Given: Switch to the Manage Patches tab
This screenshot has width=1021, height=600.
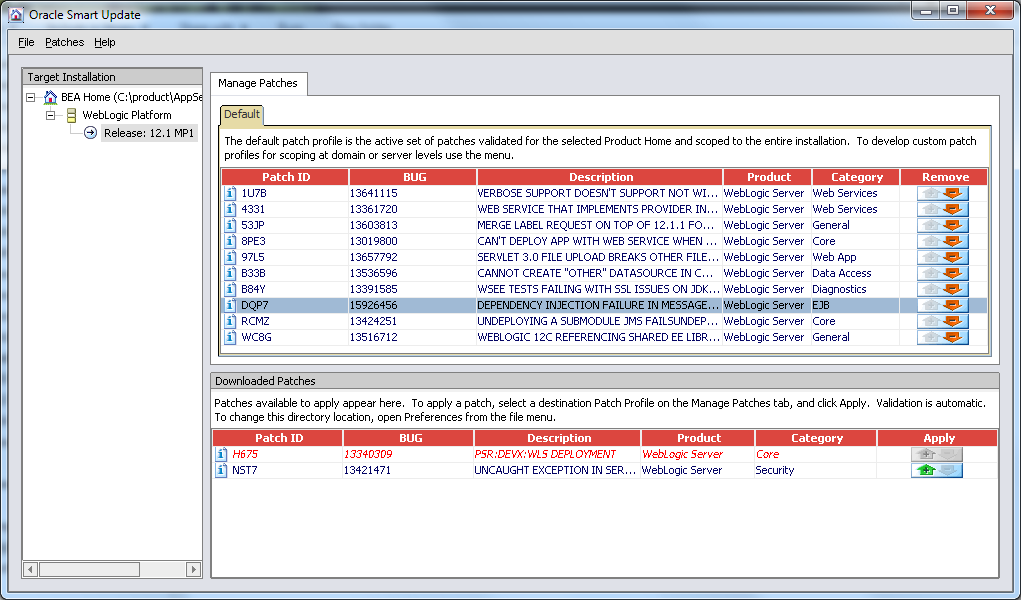Looking at the screenshot, I should coord(258,83).
